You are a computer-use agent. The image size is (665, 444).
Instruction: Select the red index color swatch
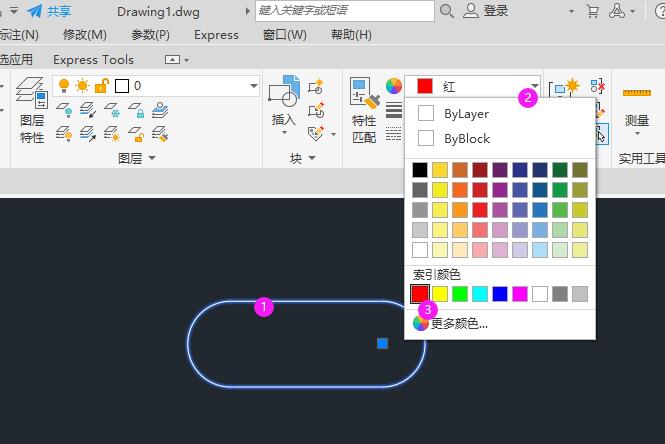(420, 294)
